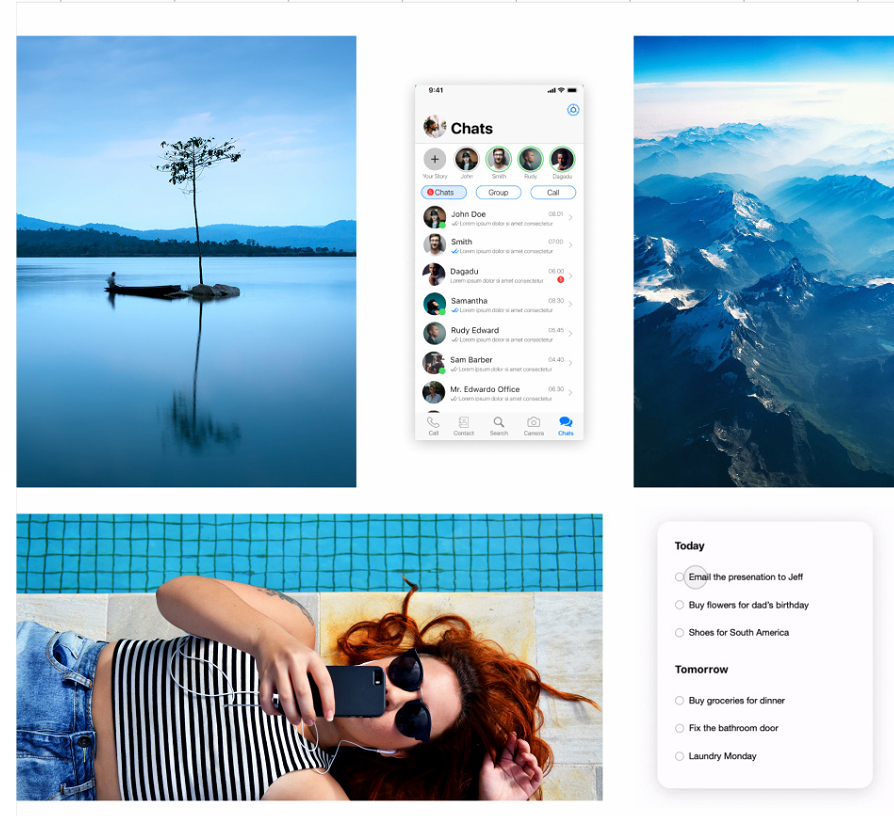The image size is (894, 816).
Task: Tap the Your Story plus icon
Action: pyautogui.click(x=435, y=159)
